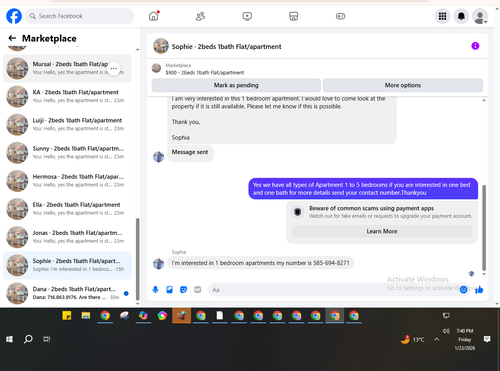This screenshot has width=500, height=371.
Task: Attach a photo with the image icon
Action: click(x=169, y=290)
